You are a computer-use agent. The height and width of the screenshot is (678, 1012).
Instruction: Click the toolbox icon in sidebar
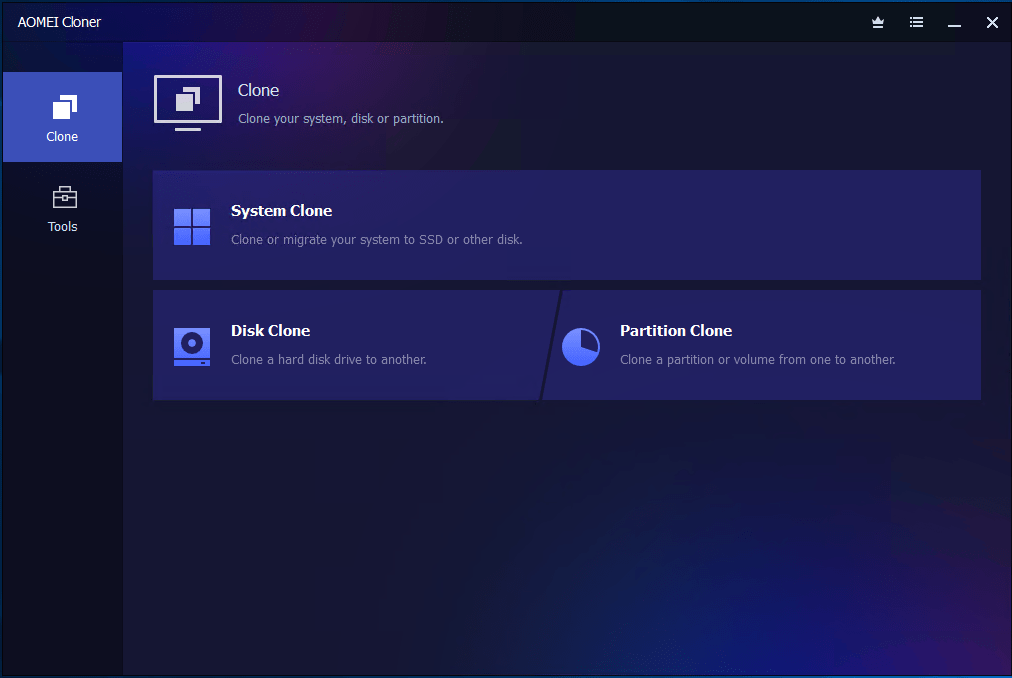pos(64,198)
